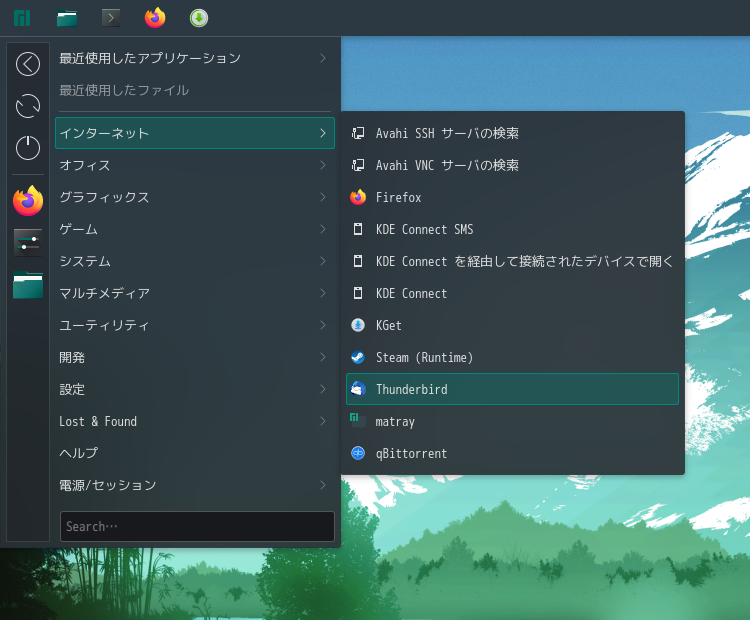
Task: Launch KGet from the Internet submenu
Action: click(512, 325)
